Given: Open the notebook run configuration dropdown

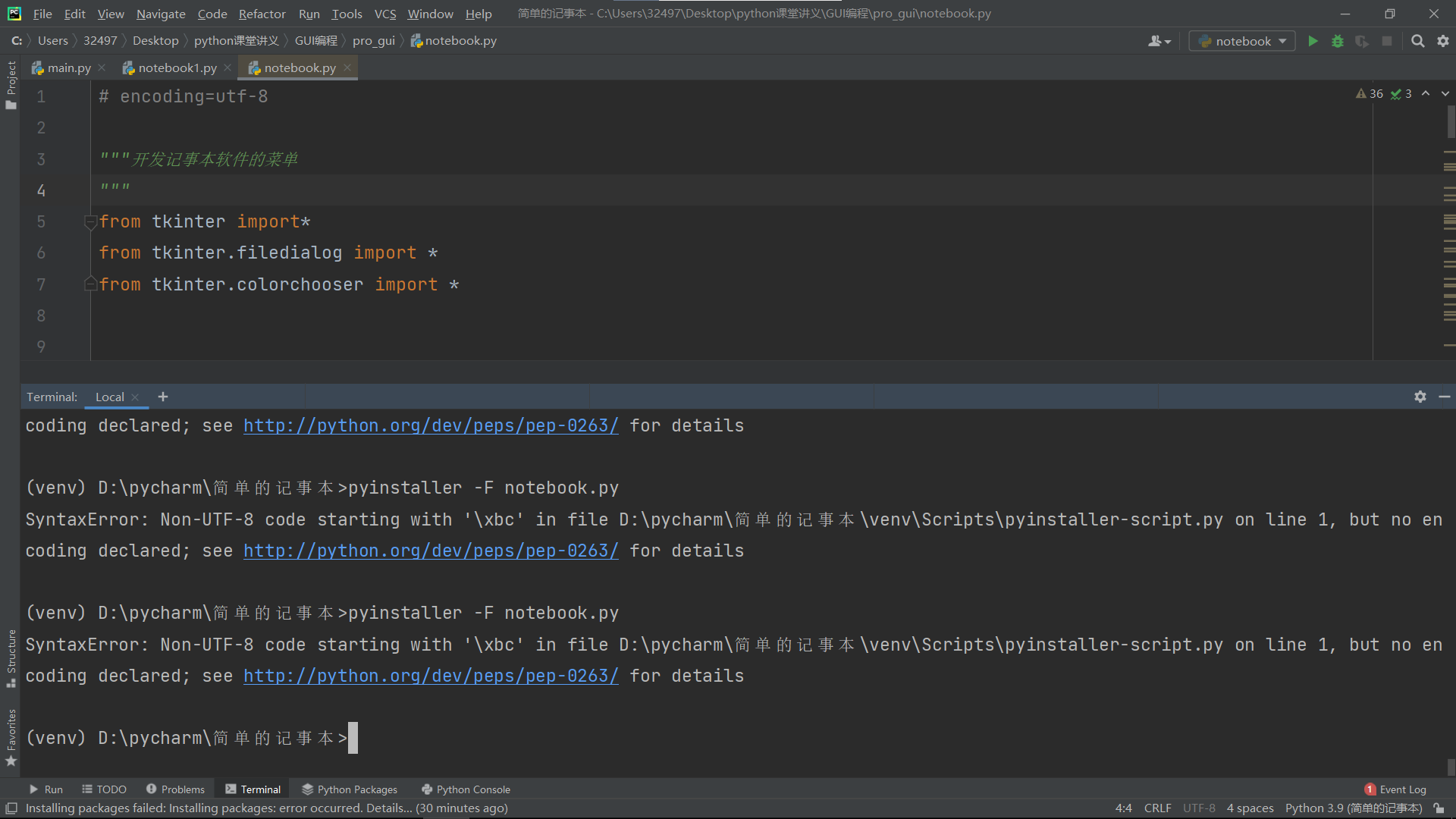Looking at the screenshot, I should [1242, 41].
